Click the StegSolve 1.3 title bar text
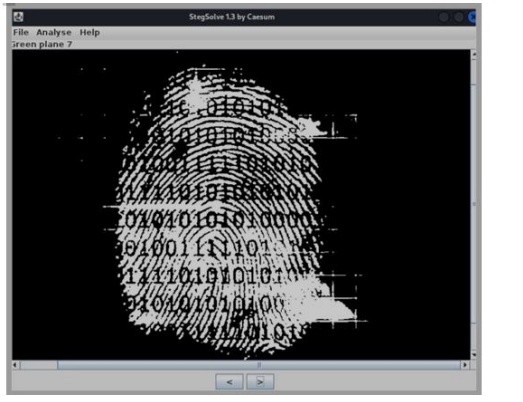 (232, 17)
